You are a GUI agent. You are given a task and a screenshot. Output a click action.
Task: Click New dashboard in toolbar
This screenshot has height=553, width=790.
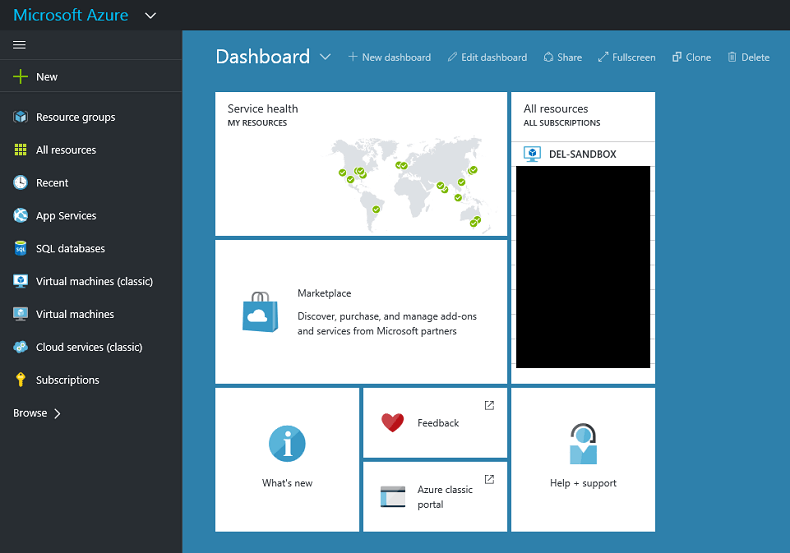(389, 57)
